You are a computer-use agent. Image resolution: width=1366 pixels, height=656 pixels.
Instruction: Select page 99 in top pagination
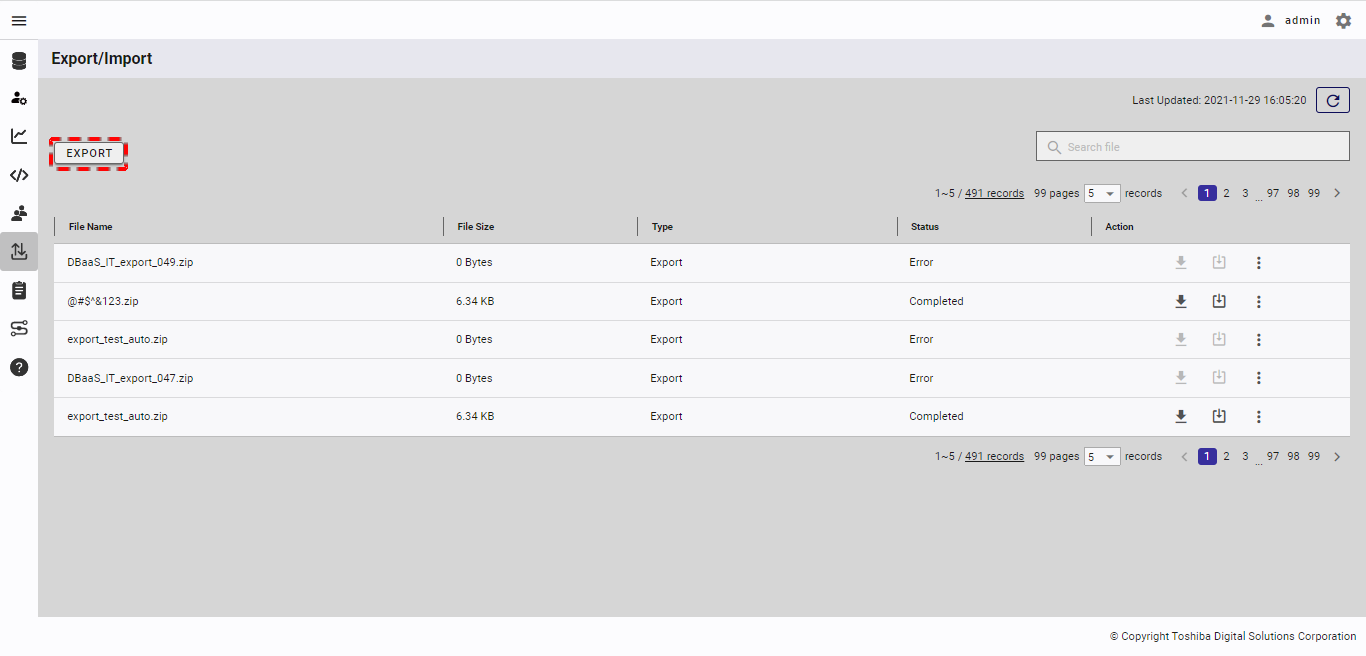1314,193
